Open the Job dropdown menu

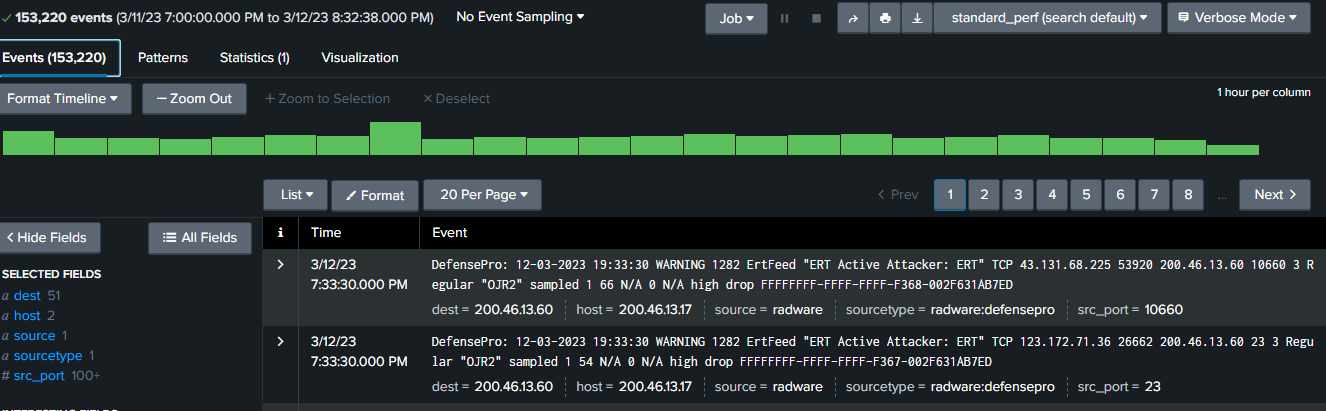[x=736, y=18]
